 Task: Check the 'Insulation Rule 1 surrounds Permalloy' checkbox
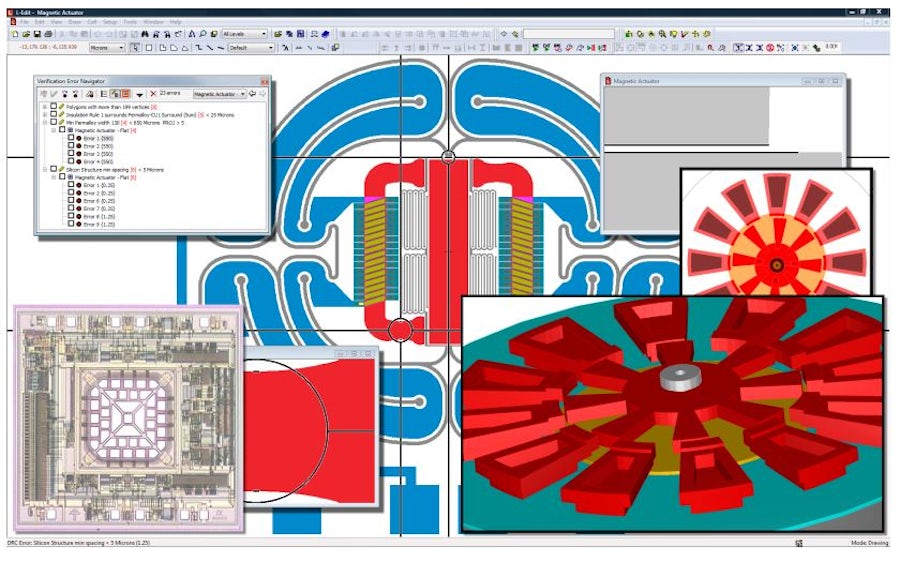(53, 114)
